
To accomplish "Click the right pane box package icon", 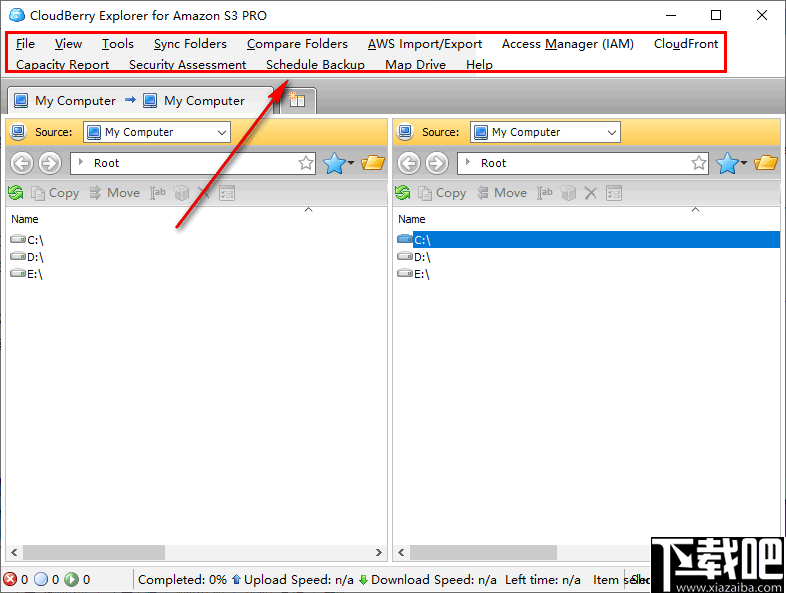I will tap(568, 193).
